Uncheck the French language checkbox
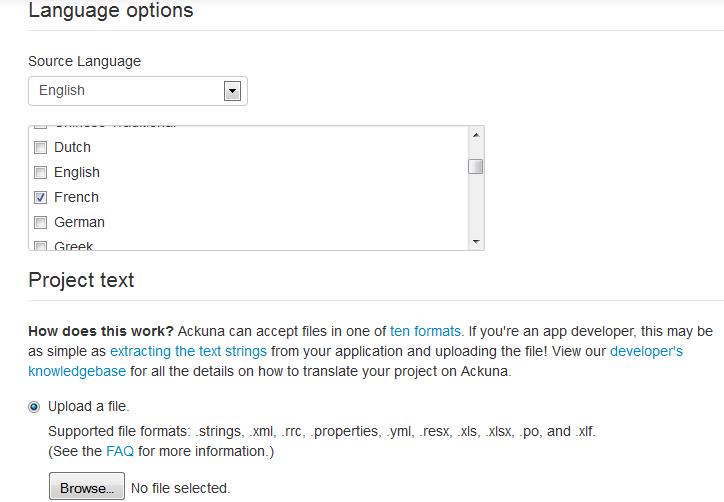The height and width of the screenshot is (502, 724). [41, 197]
